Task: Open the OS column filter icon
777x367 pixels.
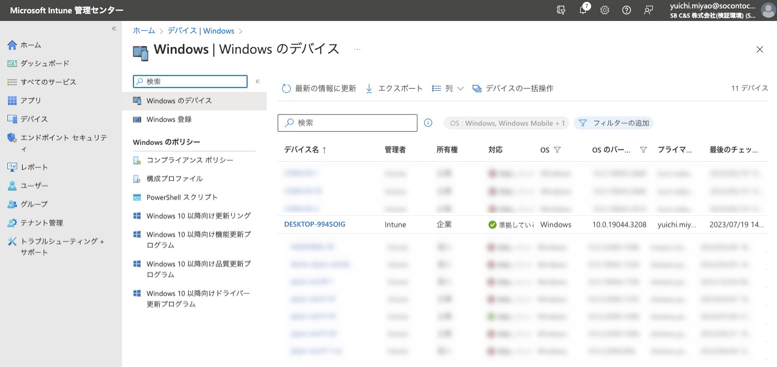Action: tap(557, 150)
